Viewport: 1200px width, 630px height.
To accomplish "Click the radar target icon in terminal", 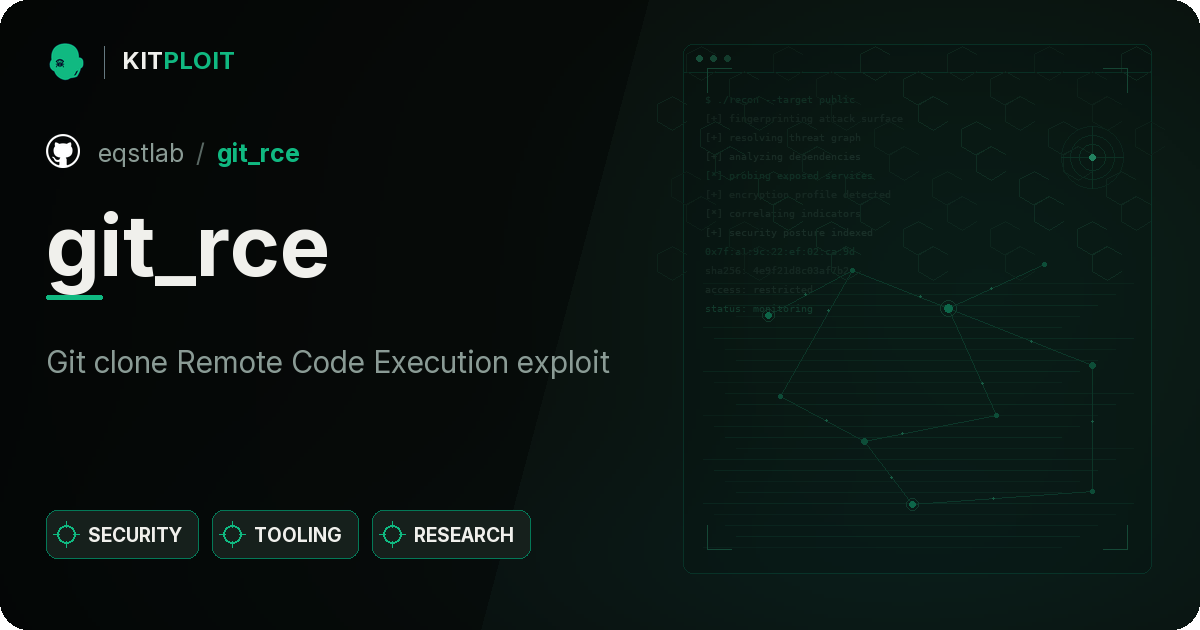I will (1092, 157).
